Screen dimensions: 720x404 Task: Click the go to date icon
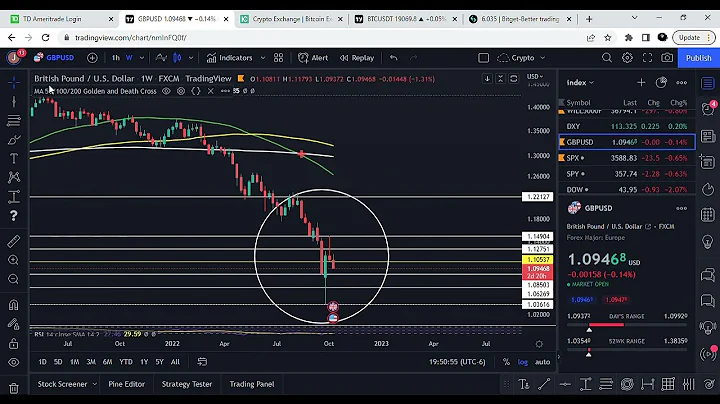point(202,362)
